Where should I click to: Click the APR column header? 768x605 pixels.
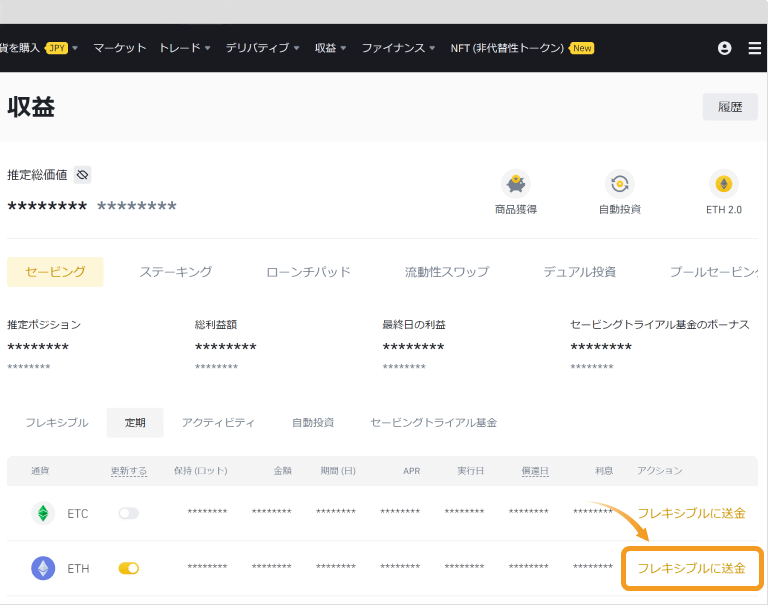[411, 471]
